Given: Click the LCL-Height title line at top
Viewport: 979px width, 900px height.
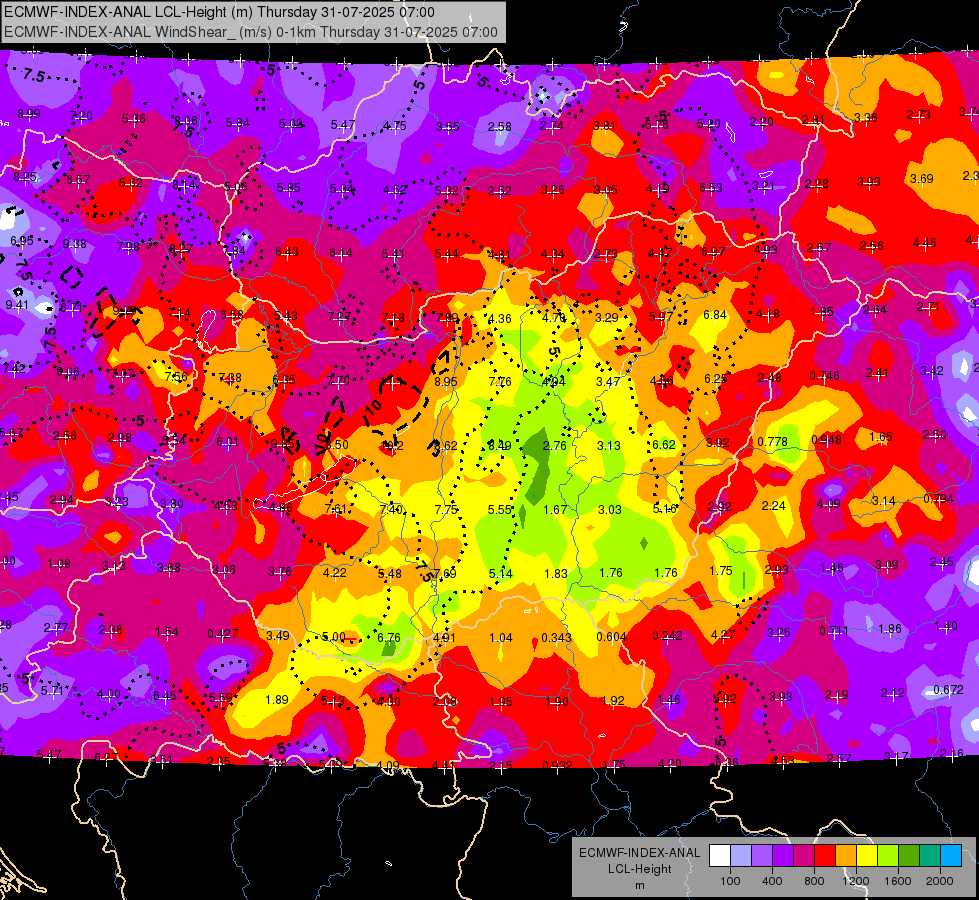Looking at the screenshot, I should click(x=219, y=12).
